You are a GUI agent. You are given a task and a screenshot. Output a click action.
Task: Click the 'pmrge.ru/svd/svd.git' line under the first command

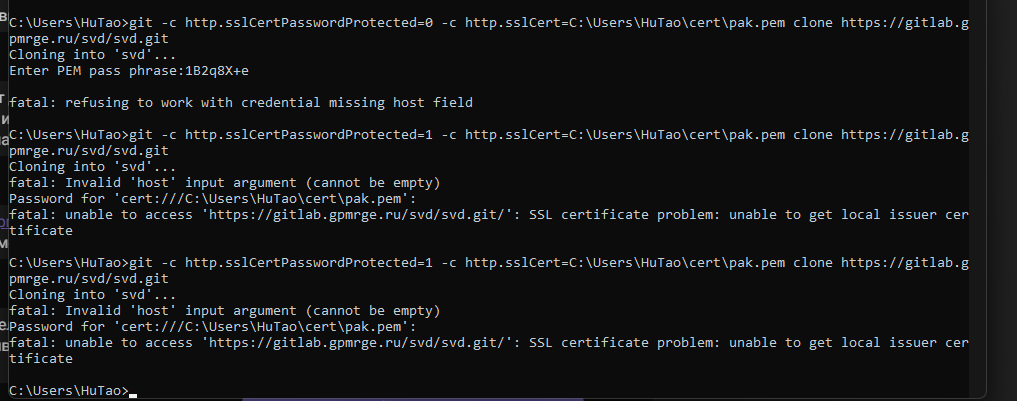tap(89, 39)
